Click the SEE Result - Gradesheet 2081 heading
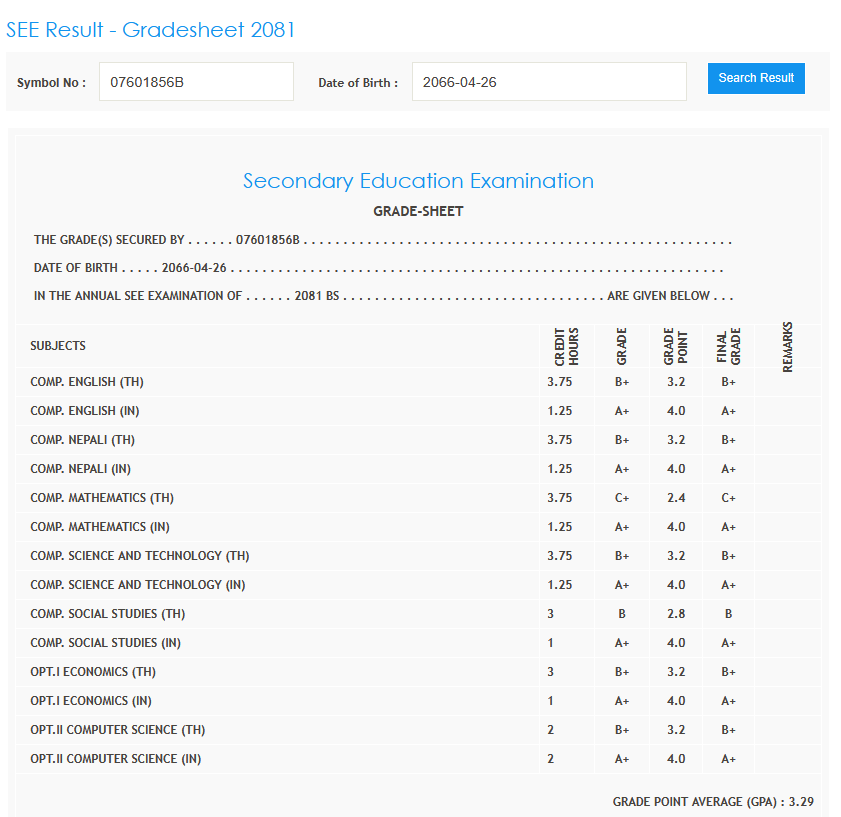The image size is (841, 817). [x=150, y=30]
